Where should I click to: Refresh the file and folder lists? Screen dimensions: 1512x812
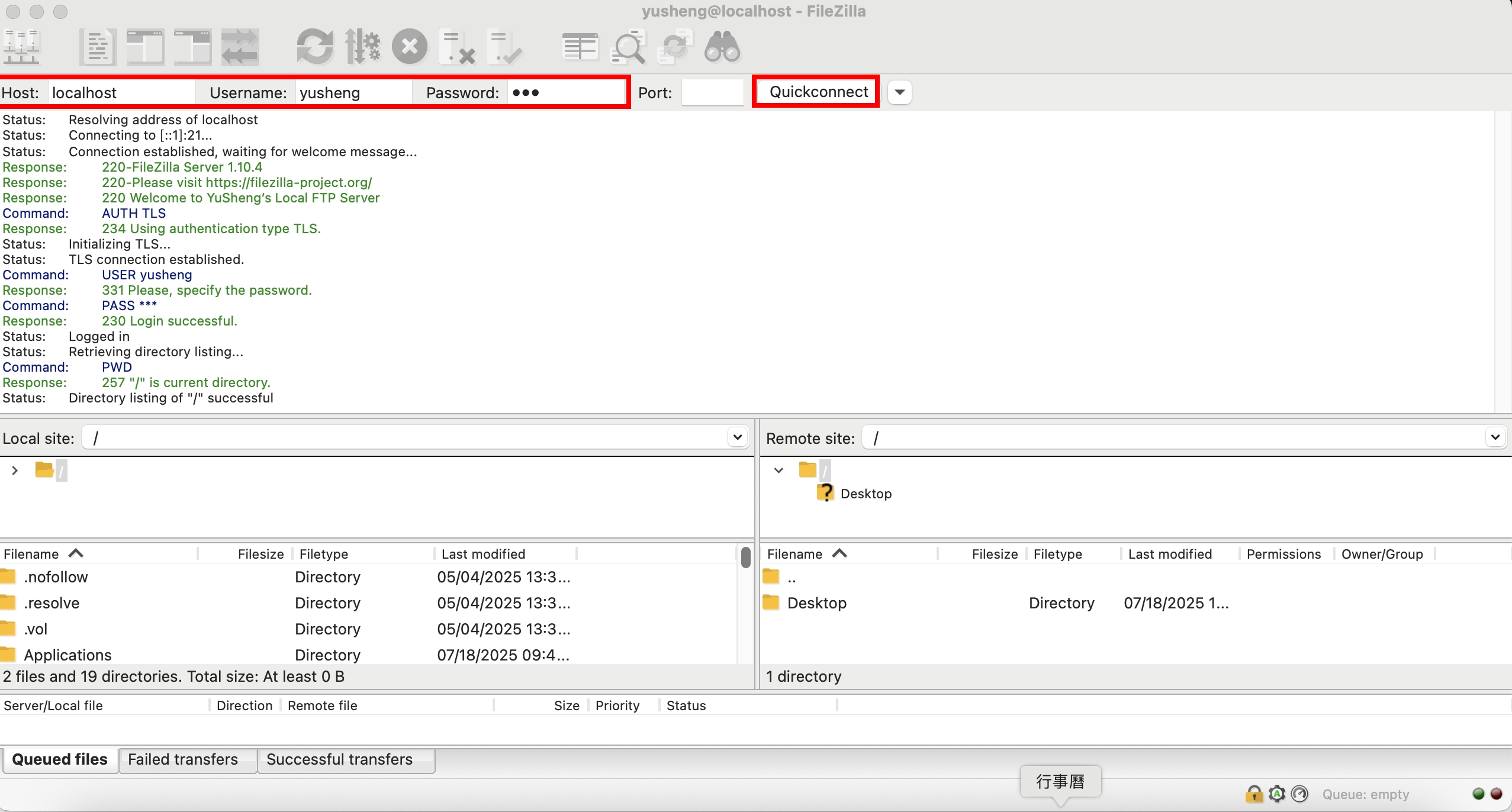(315, 47)
